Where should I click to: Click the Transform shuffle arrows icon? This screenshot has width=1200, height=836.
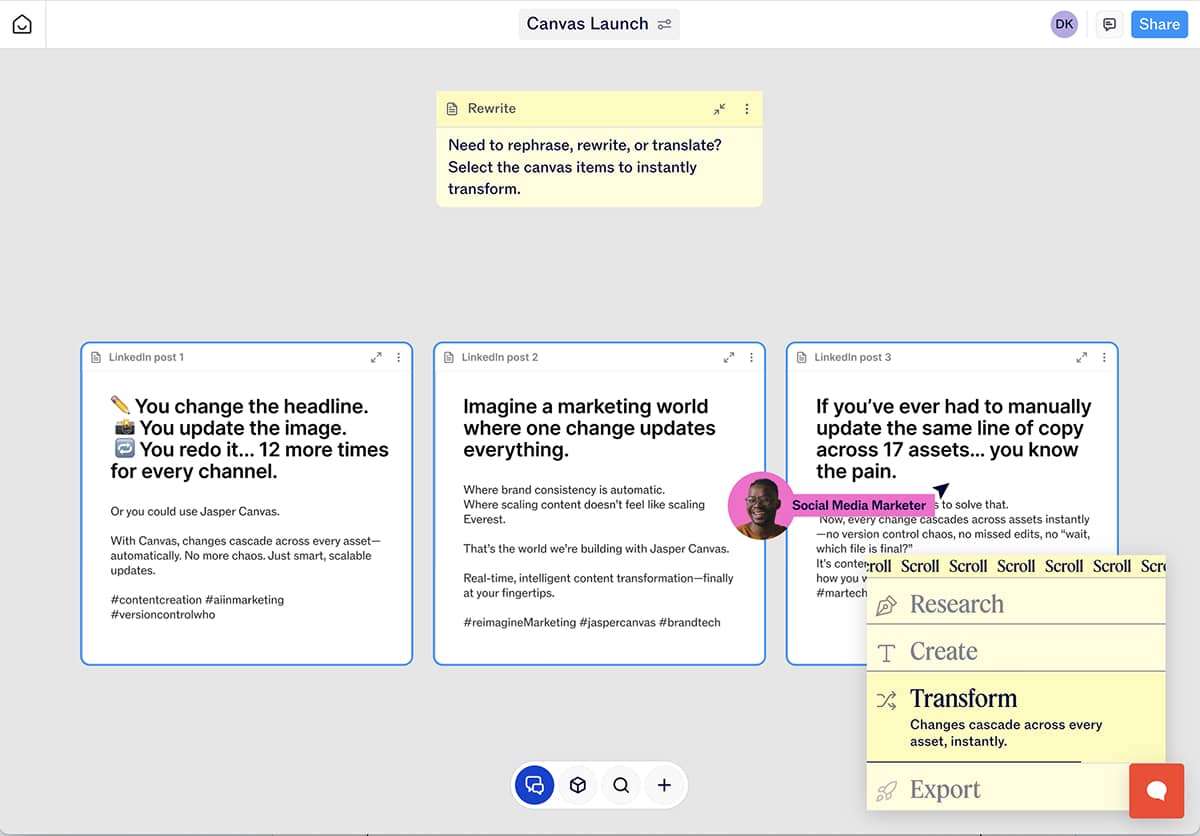pos(886,700)
